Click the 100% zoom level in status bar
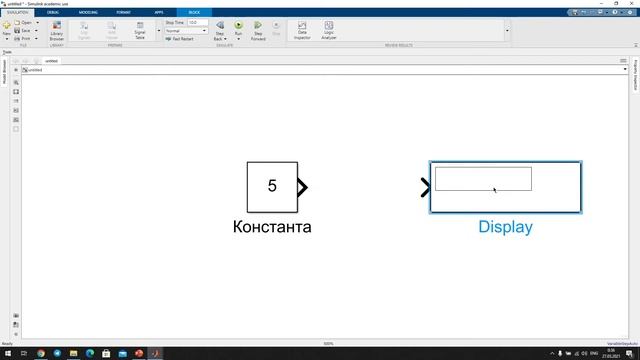 pos(329,344)
